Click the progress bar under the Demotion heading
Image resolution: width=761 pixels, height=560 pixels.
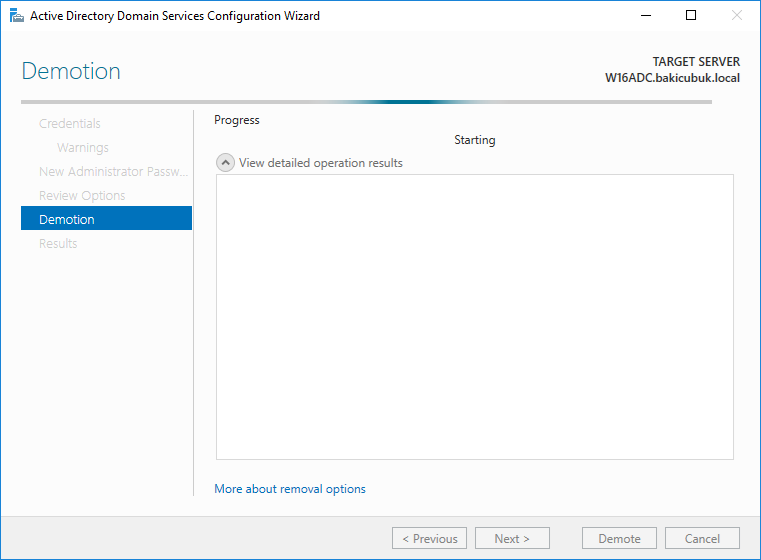[x=366, y=102]
